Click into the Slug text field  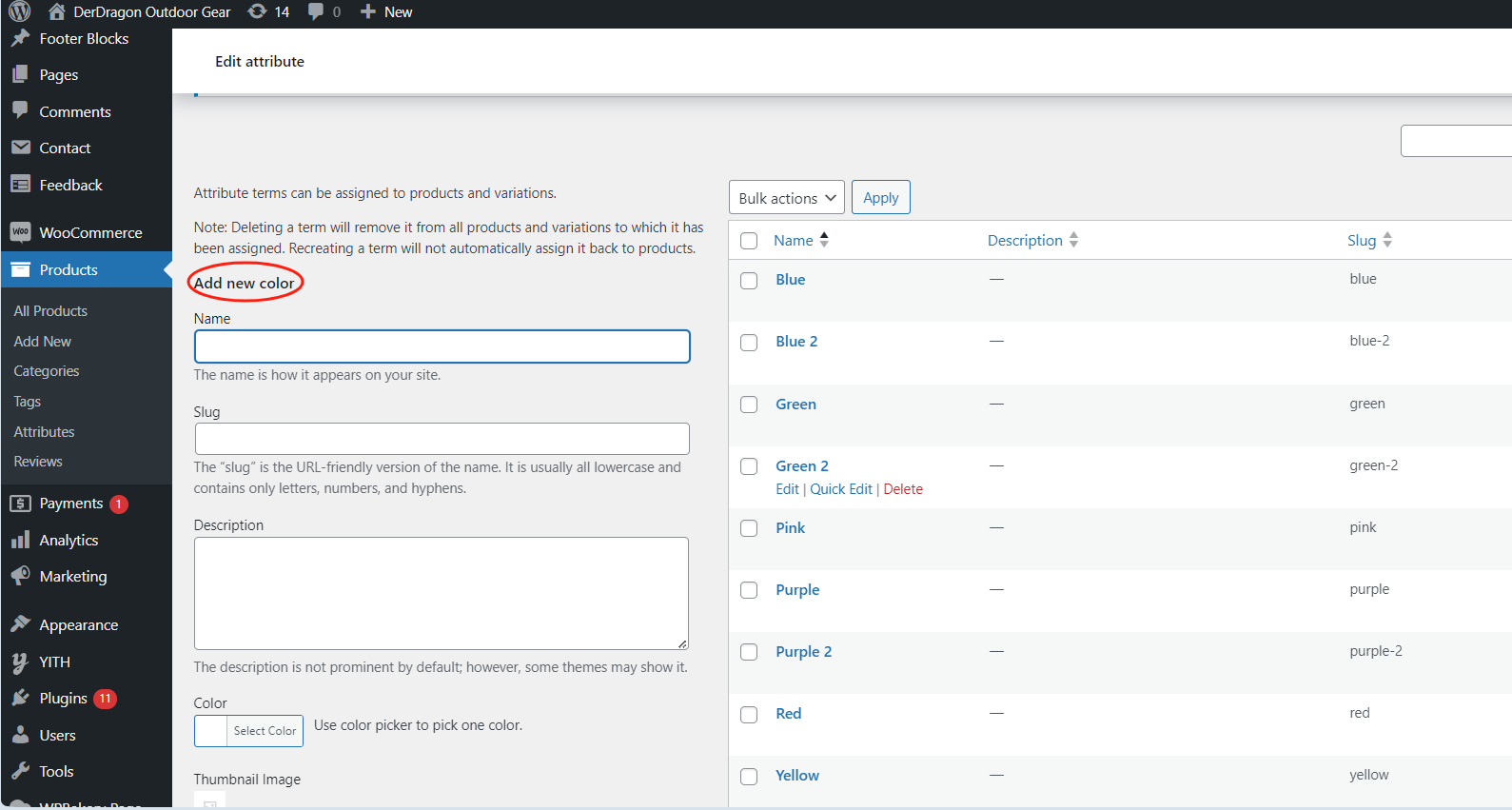[x=442, y=439]
